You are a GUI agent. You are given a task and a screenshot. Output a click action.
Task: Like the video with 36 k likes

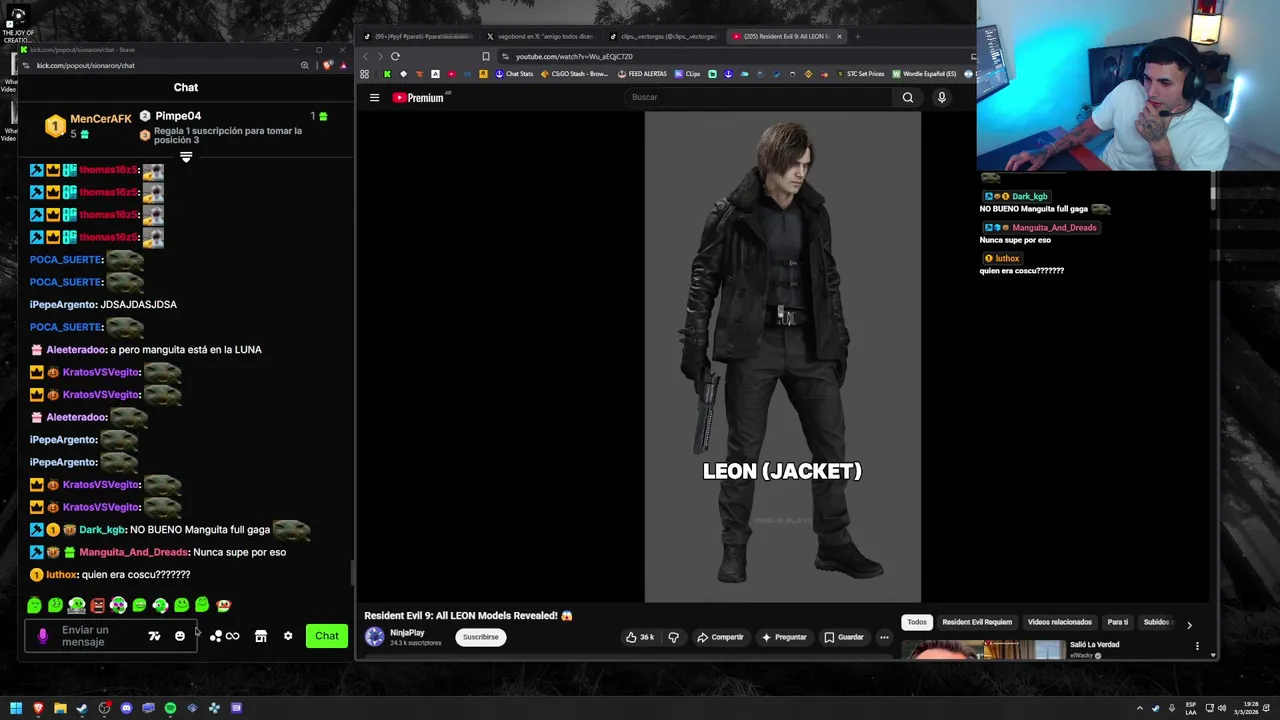640,637
